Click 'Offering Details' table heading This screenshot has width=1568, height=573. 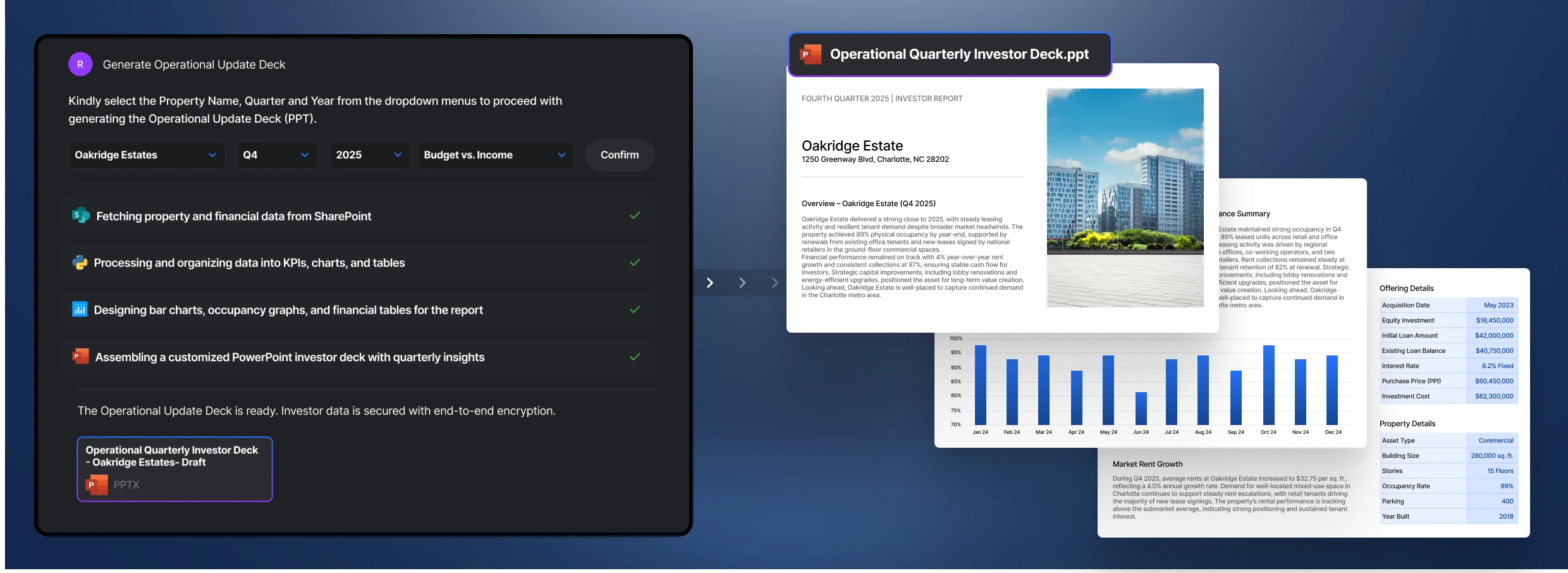tap(1406, 288)
